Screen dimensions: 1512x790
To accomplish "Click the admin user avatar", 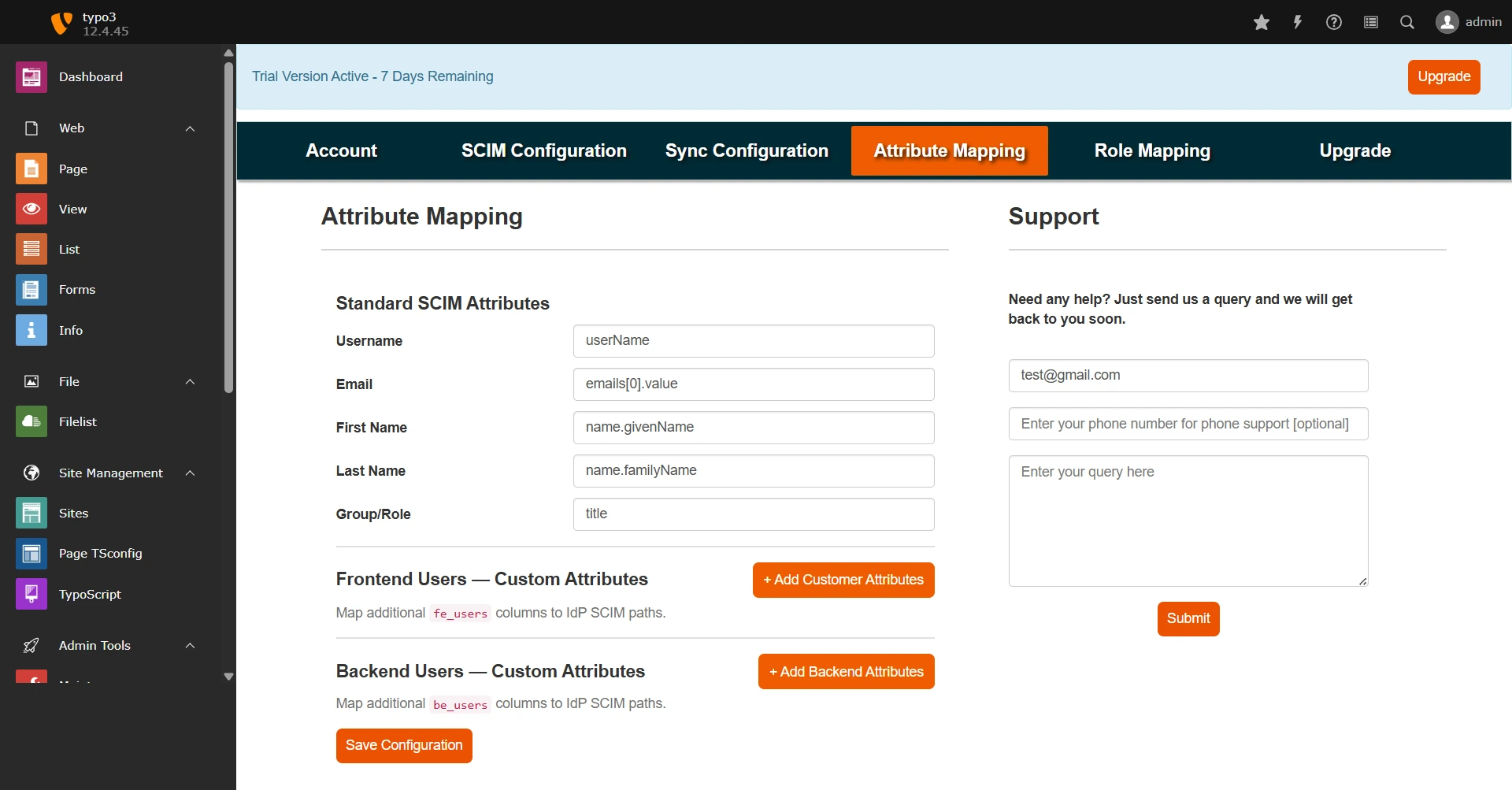I will 1447,22.
